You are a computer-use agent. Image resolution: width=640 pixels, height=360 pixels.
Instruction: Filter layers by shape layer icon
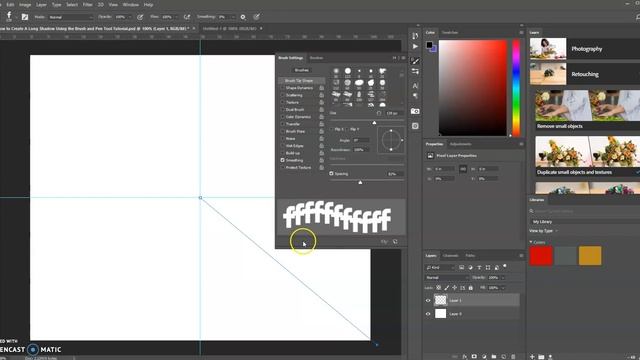(488, 267)
